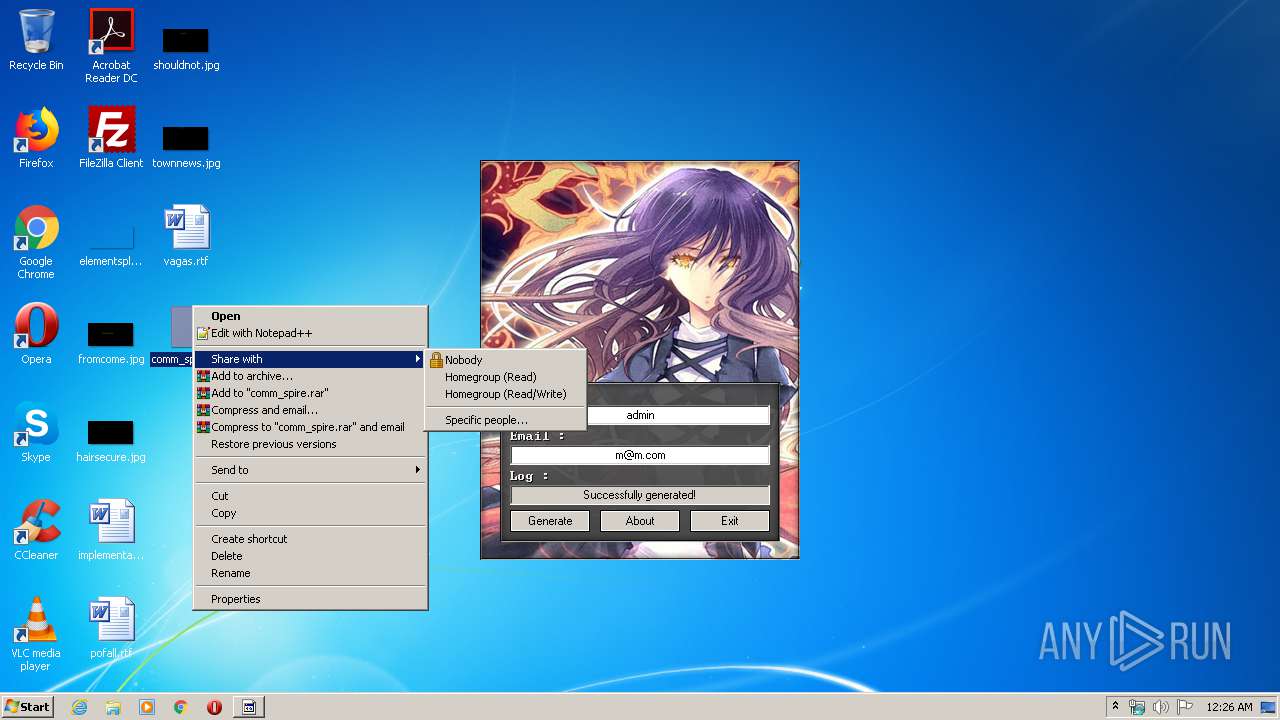The image size is (1280, 720).
Task: Click the name field containing admin
Action: (x=678, y=415)
